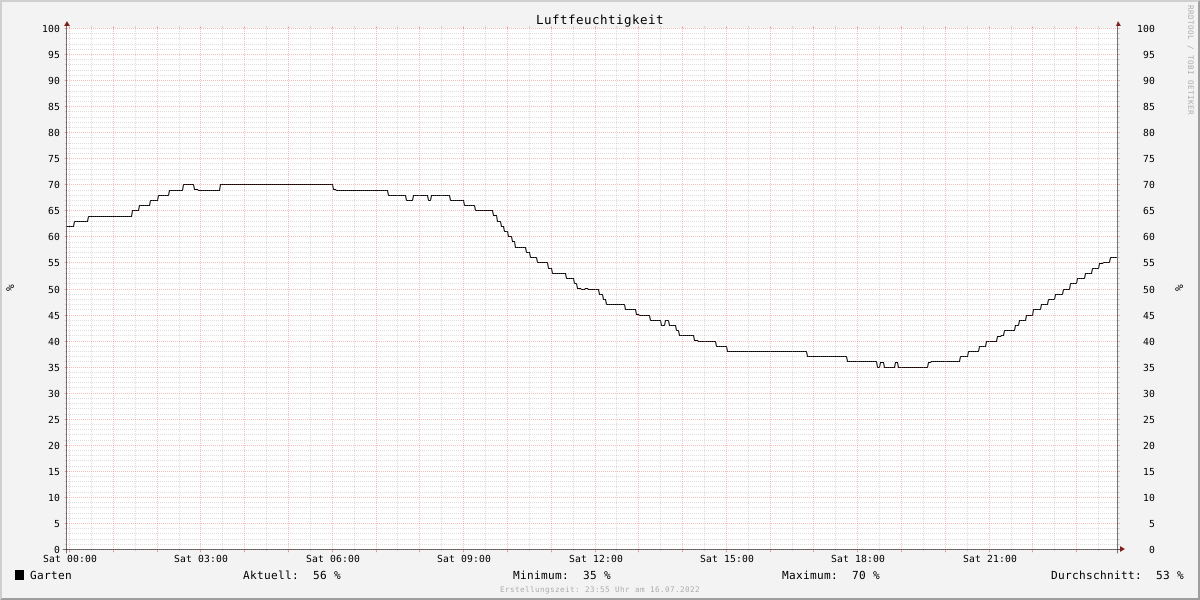Image resolution: width=1200 pixels, height=600 pixels.
Task: Click the chart title Luftfeuchtigkeit
Action: coord(599,20)
